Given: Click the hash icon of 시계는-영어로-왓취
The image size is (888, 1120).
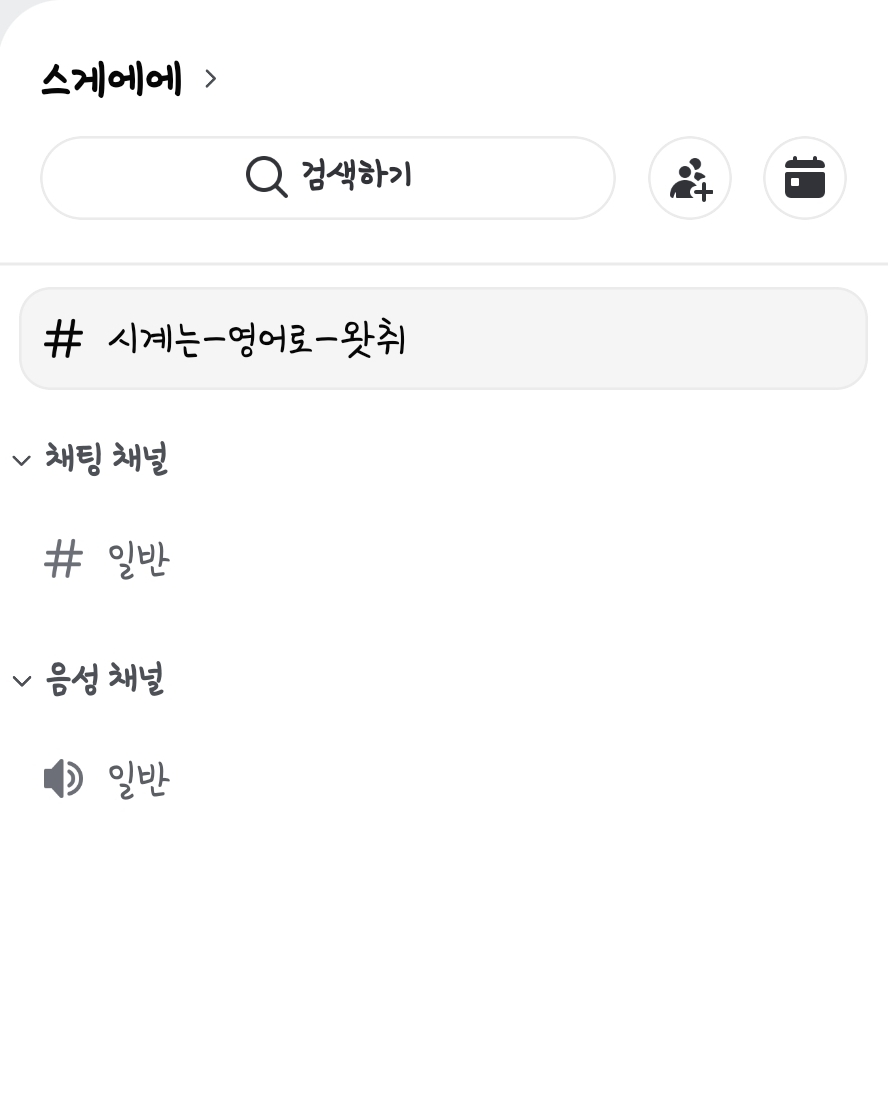Looking at the screenshot, I should (x=64, y=339).
